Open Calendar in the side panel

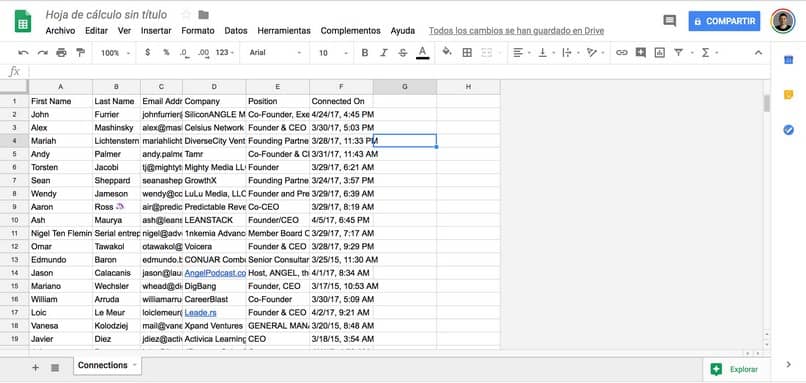pos(789,60)
